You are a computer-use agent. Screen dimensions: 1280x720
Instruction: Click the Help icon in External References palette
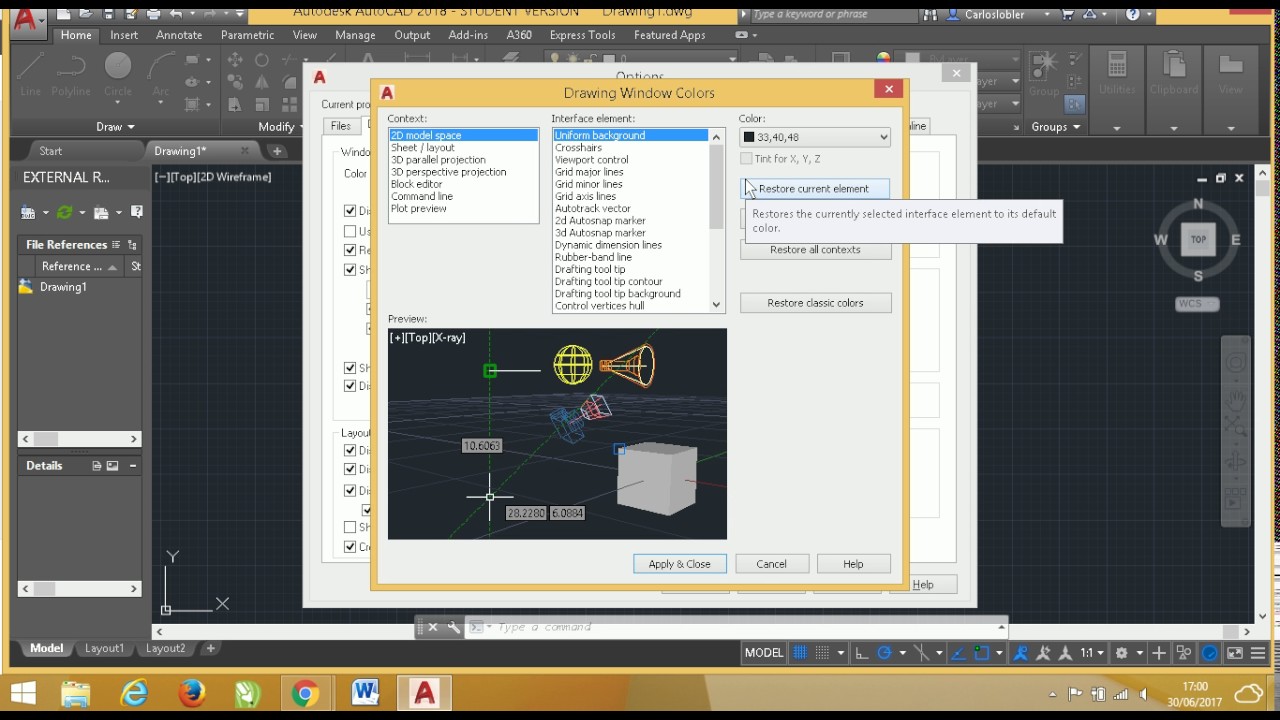[137, 212]
